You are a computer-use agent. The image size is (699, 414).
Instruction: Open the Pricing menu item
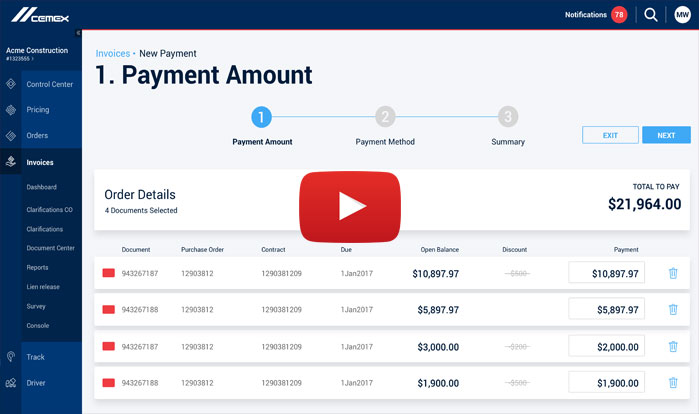38,110
